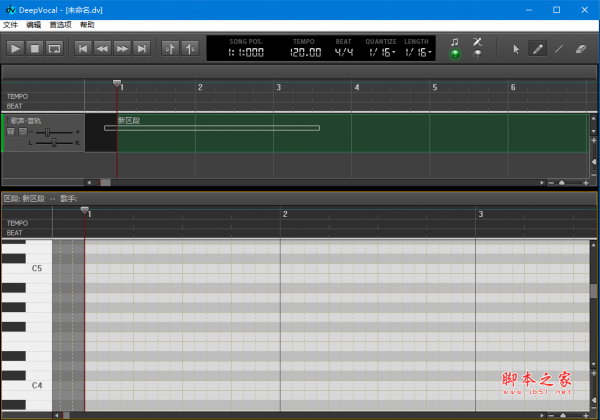Screen dimensions: 600x420
Task: Click the track volume plus sign
Action: 78,132
